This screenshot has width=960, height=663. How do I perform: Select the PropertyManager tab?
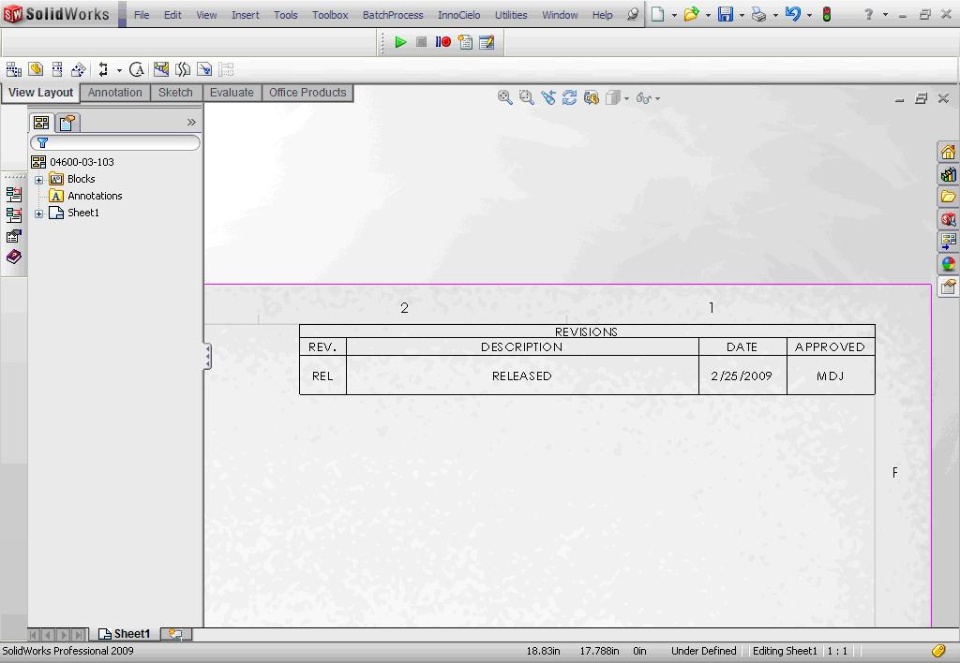[67, 122]
